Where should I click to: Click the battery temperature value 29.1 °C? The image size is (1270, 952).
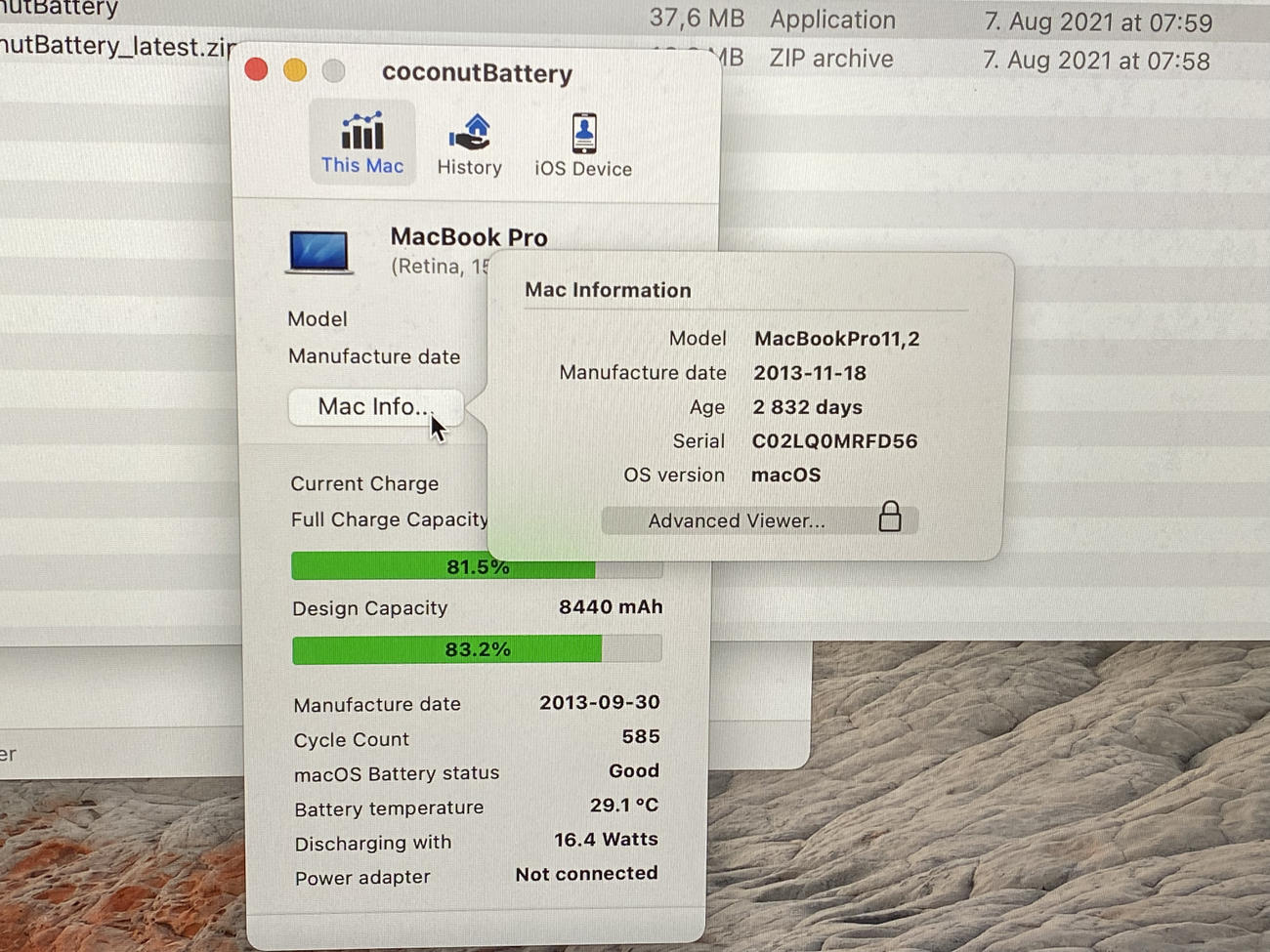(624, 806)
